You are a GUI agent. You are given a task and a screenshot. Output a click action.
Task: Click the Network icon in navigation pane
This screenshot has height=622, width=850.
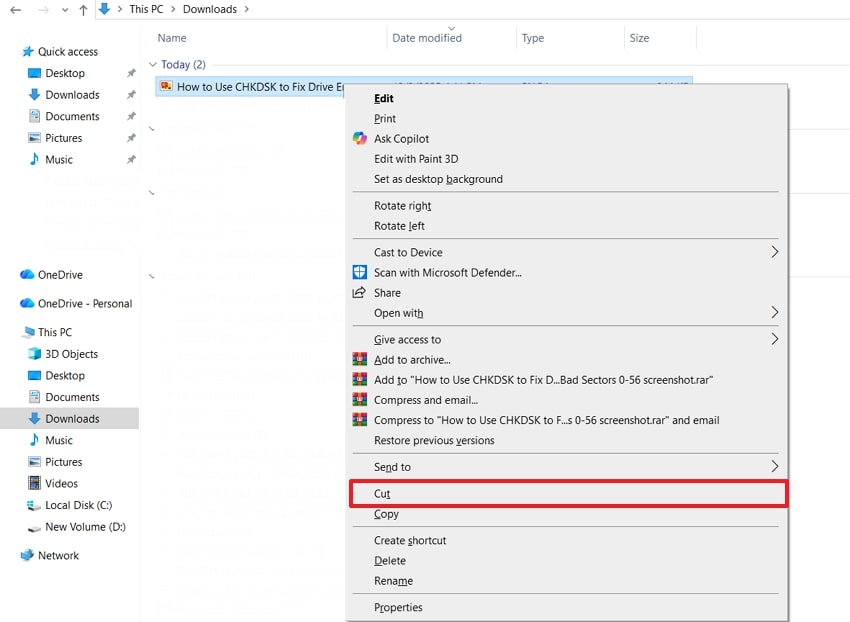(x=28, y=556)
